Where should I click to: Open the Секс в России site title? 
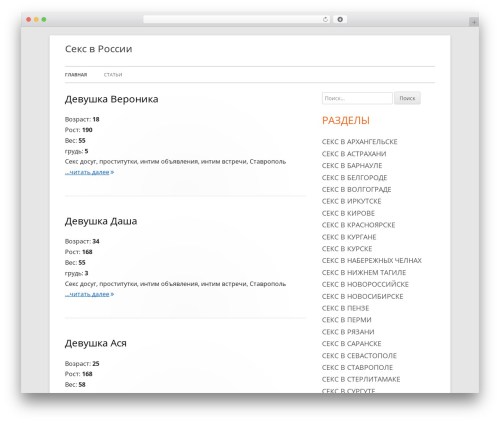tap(99, 49)
